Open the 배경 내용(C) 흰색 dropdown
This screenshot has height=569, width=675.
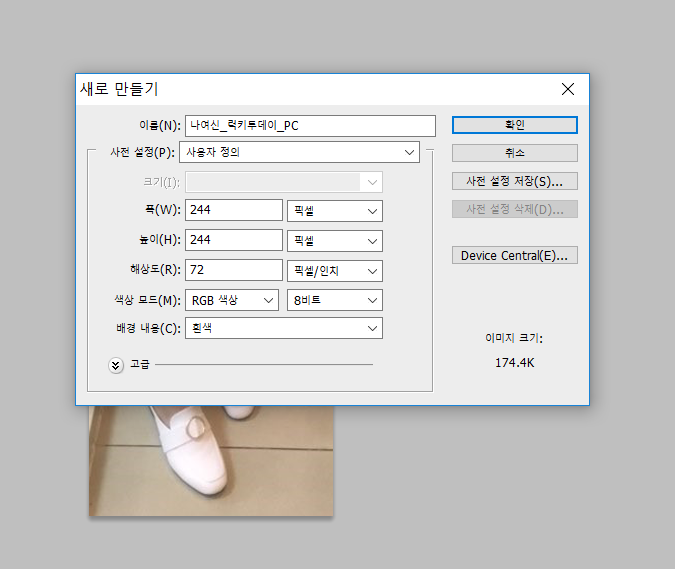(284, 328)
